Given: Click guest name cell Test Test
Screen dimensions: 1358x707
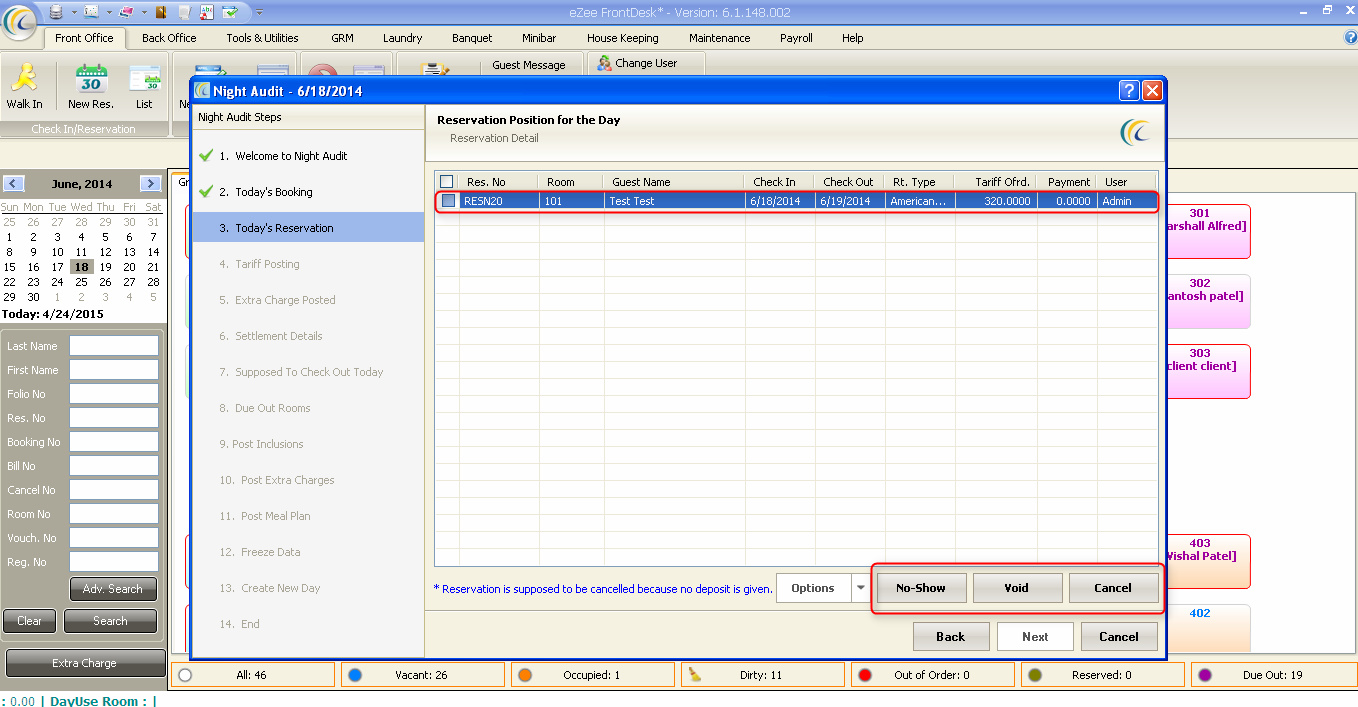Looking at the screenshot, I should 674,201.
